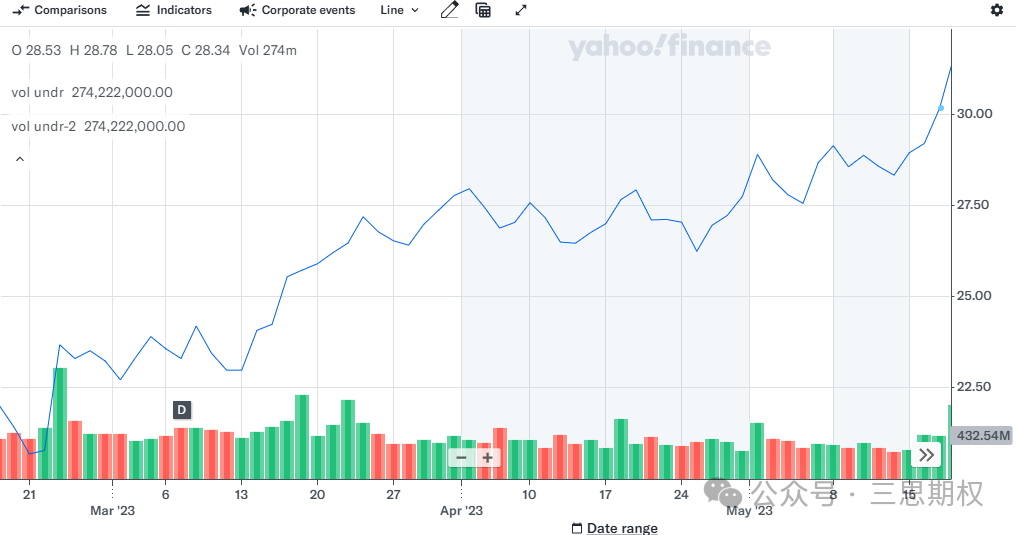1016x535 pixels.
Task: Open the Date range picker
Action: pos(614,528)
